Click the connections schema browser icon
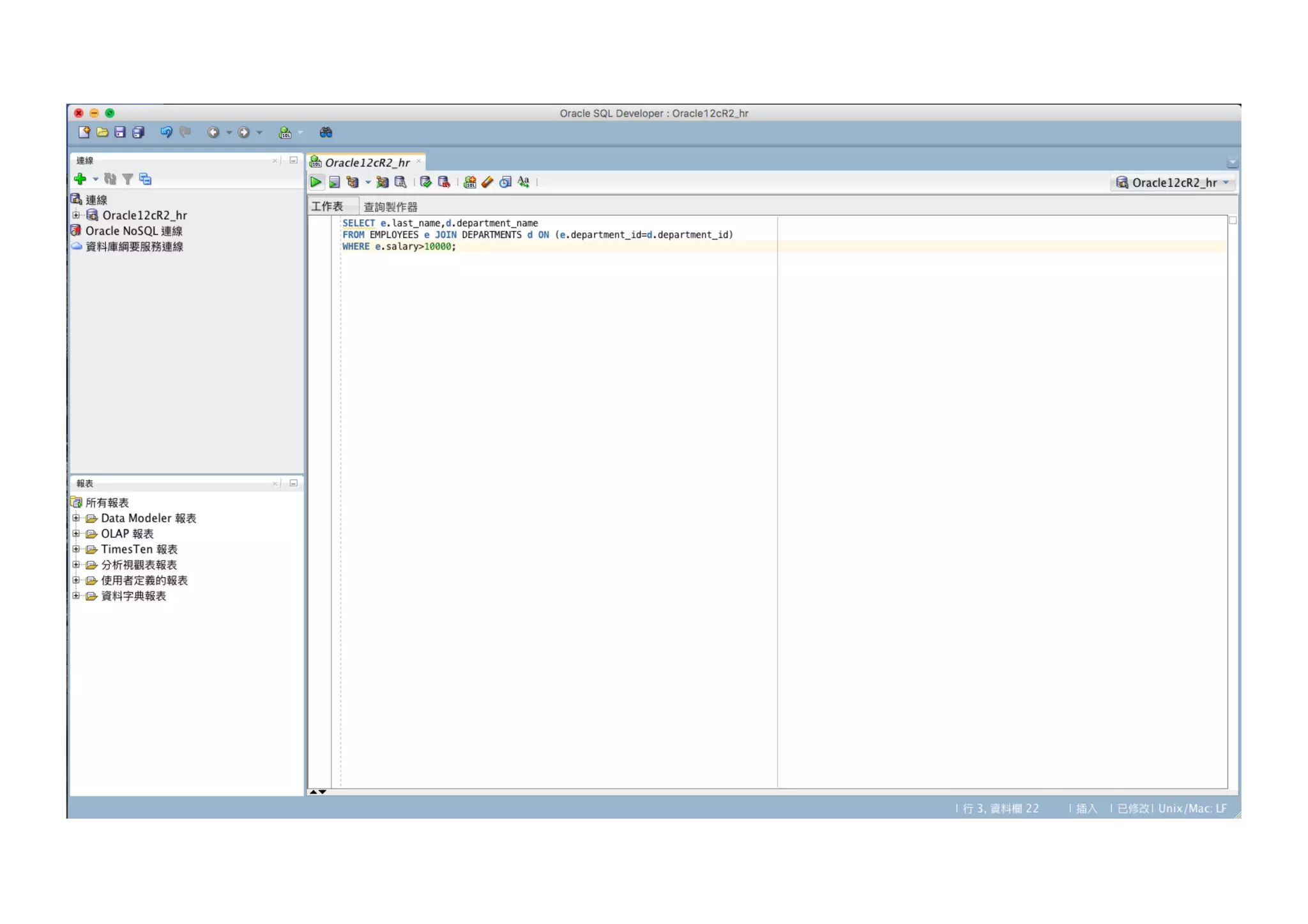The image size is (1308, 924). point(146,179)
